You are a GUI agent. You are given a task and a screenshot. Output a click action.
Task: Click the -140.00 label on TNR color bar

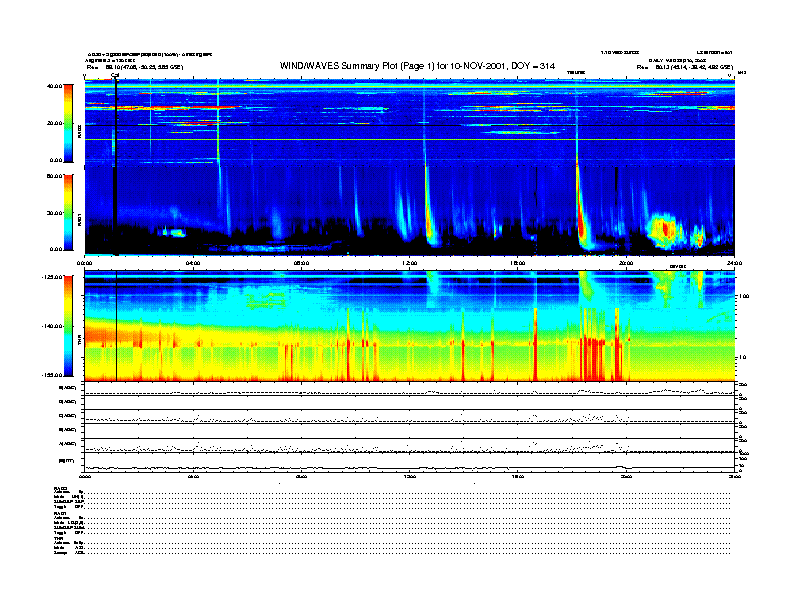click(52, 326)
